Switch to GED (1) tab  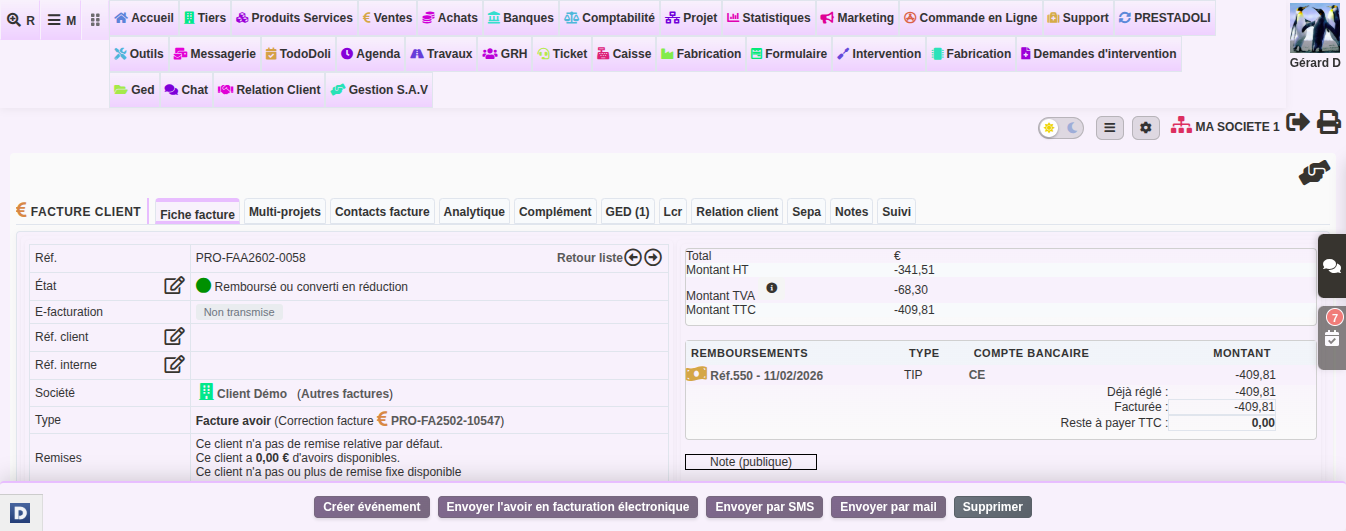627,211
